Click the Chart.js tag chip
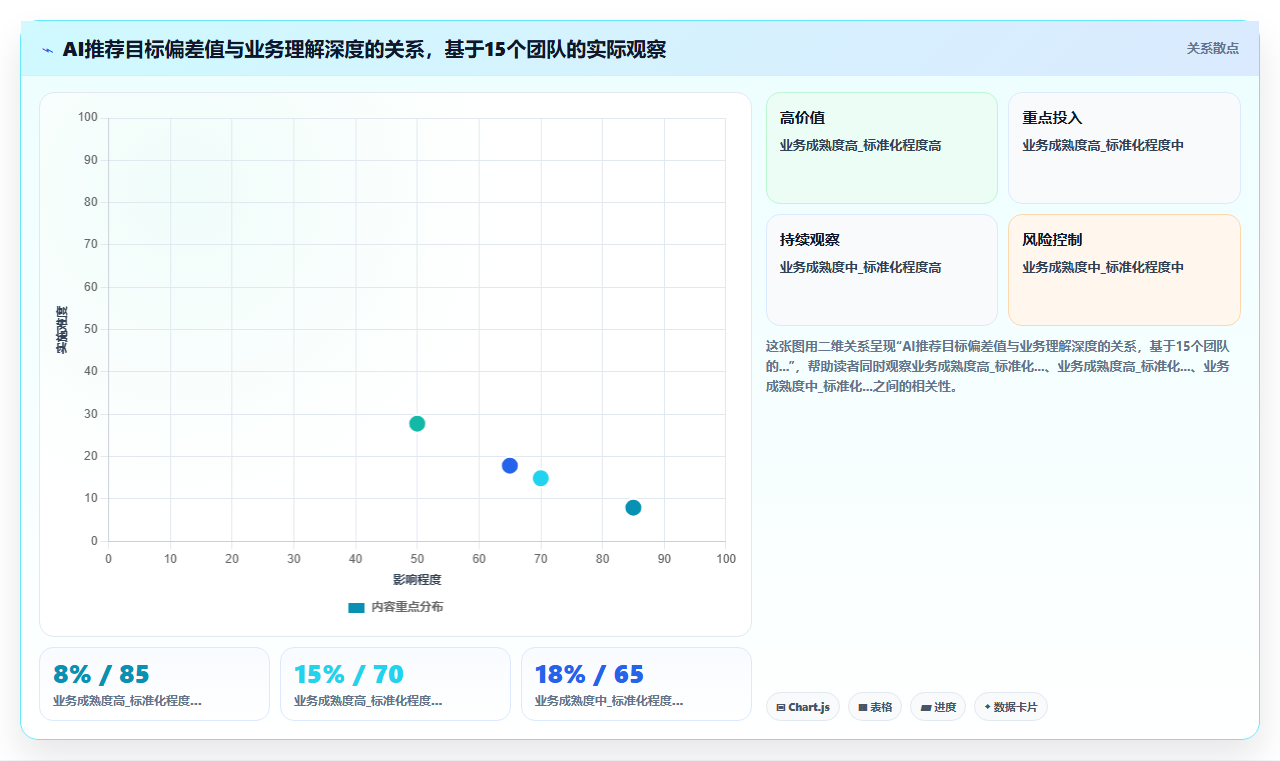This screenshot has width=1280, height=761. [803, 707]
